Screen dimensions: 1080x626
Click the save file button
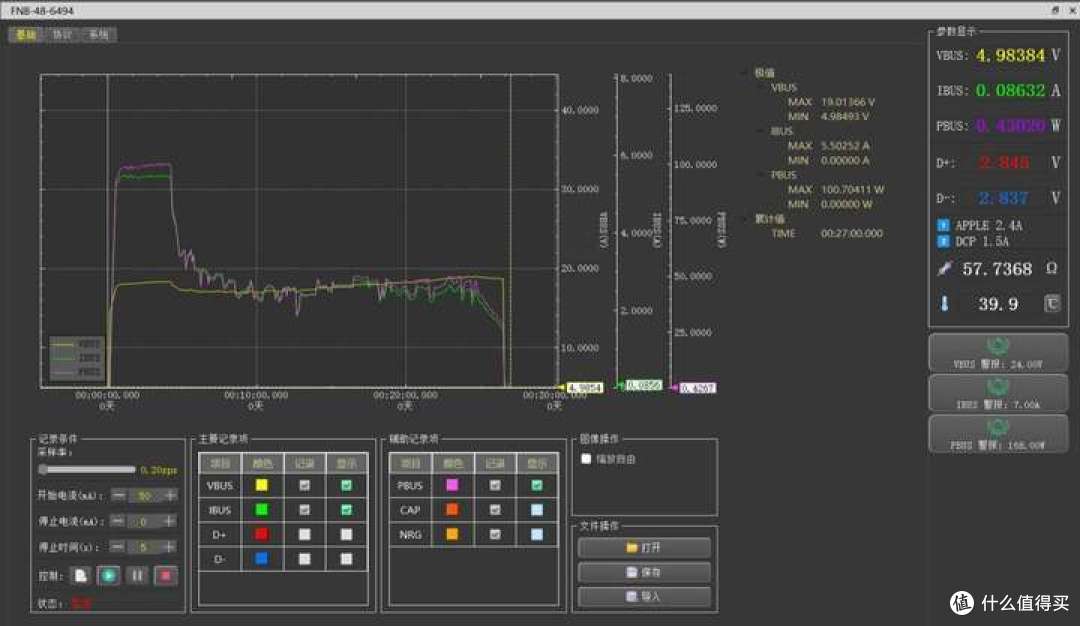[x=644, y=572]
